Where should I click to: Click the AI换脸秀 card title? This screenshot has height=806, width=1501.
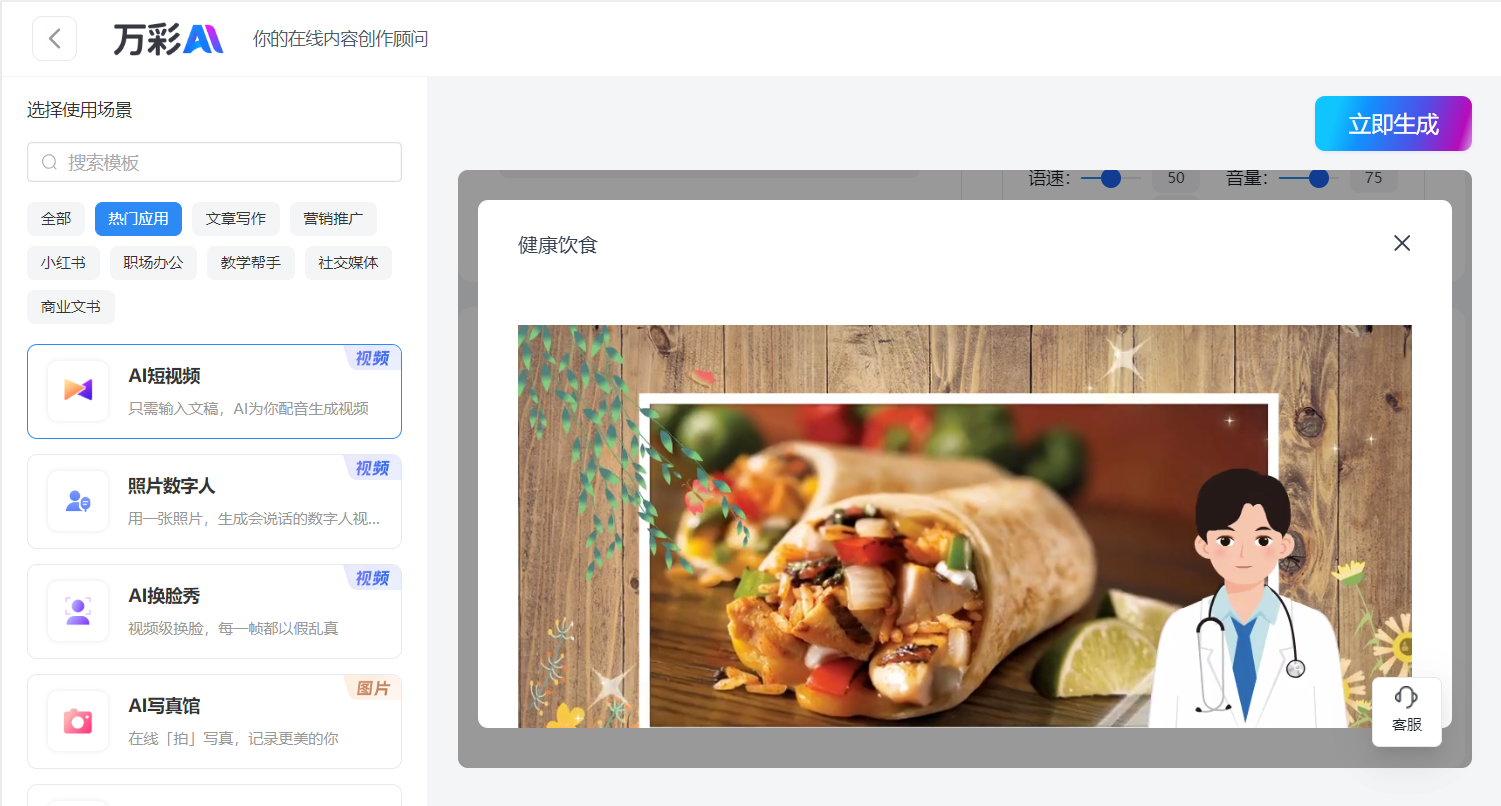click(164, 596)
